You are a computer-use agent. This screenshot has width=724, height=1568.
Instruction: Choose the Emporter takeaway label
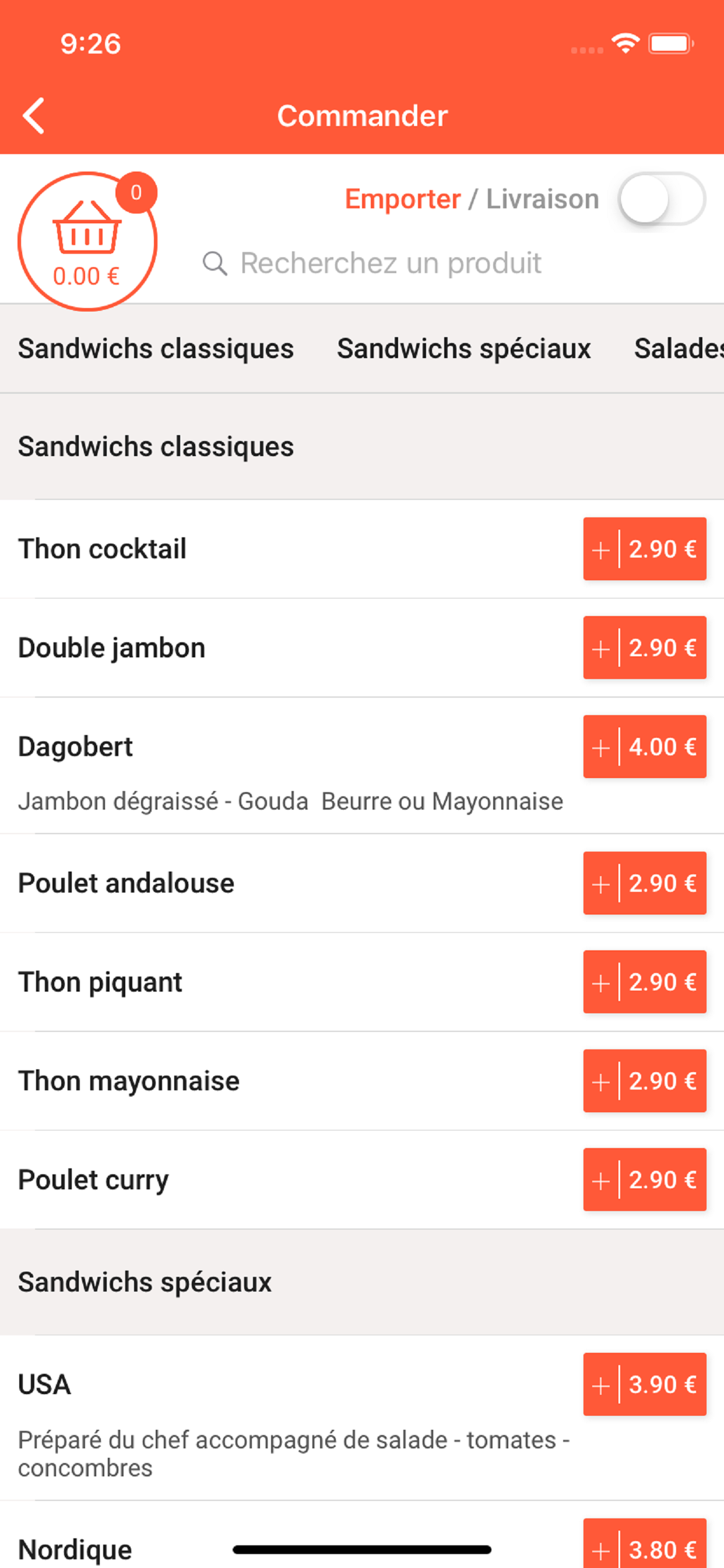tap(402, 199)
